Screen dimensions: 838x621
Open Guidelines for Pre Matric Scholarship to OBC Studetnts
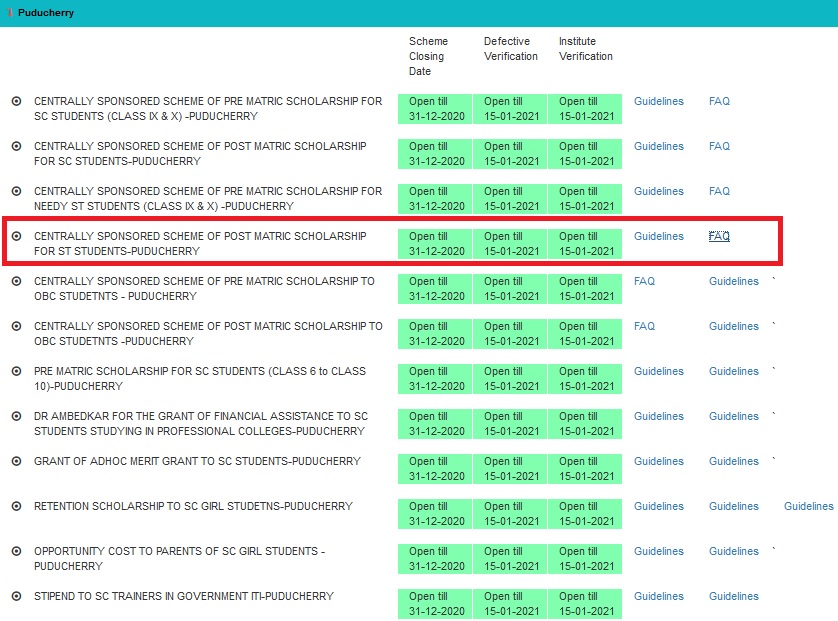(x=733, y=281)
